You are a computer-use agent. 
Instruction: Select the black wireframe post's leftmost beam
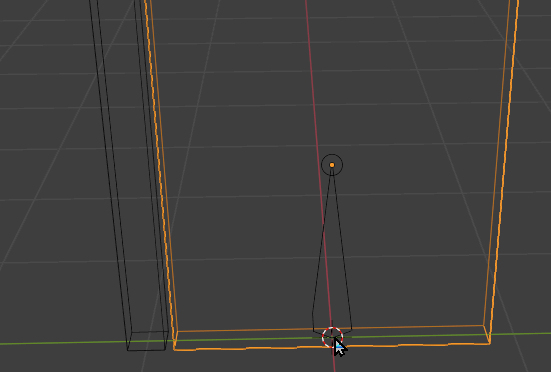(110, 169)
